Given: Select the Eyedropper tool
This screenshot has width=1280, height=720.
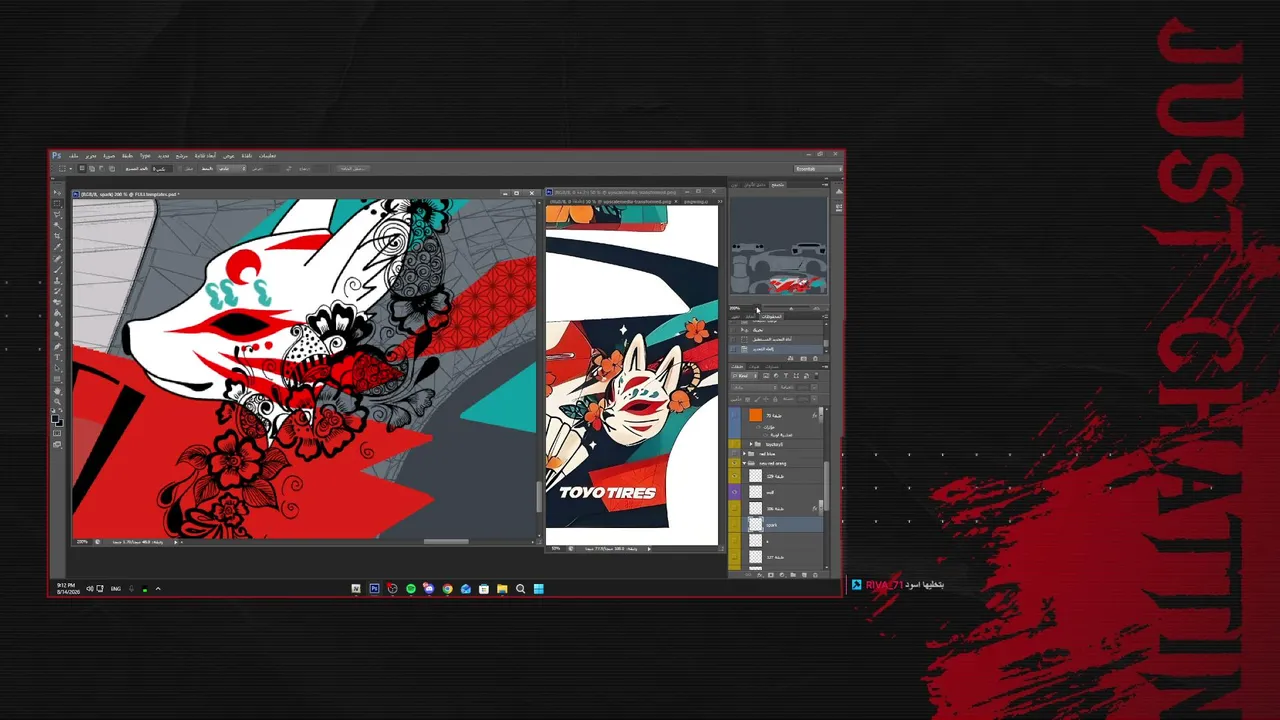Looking at the screenshot, I should pos(57,247).
